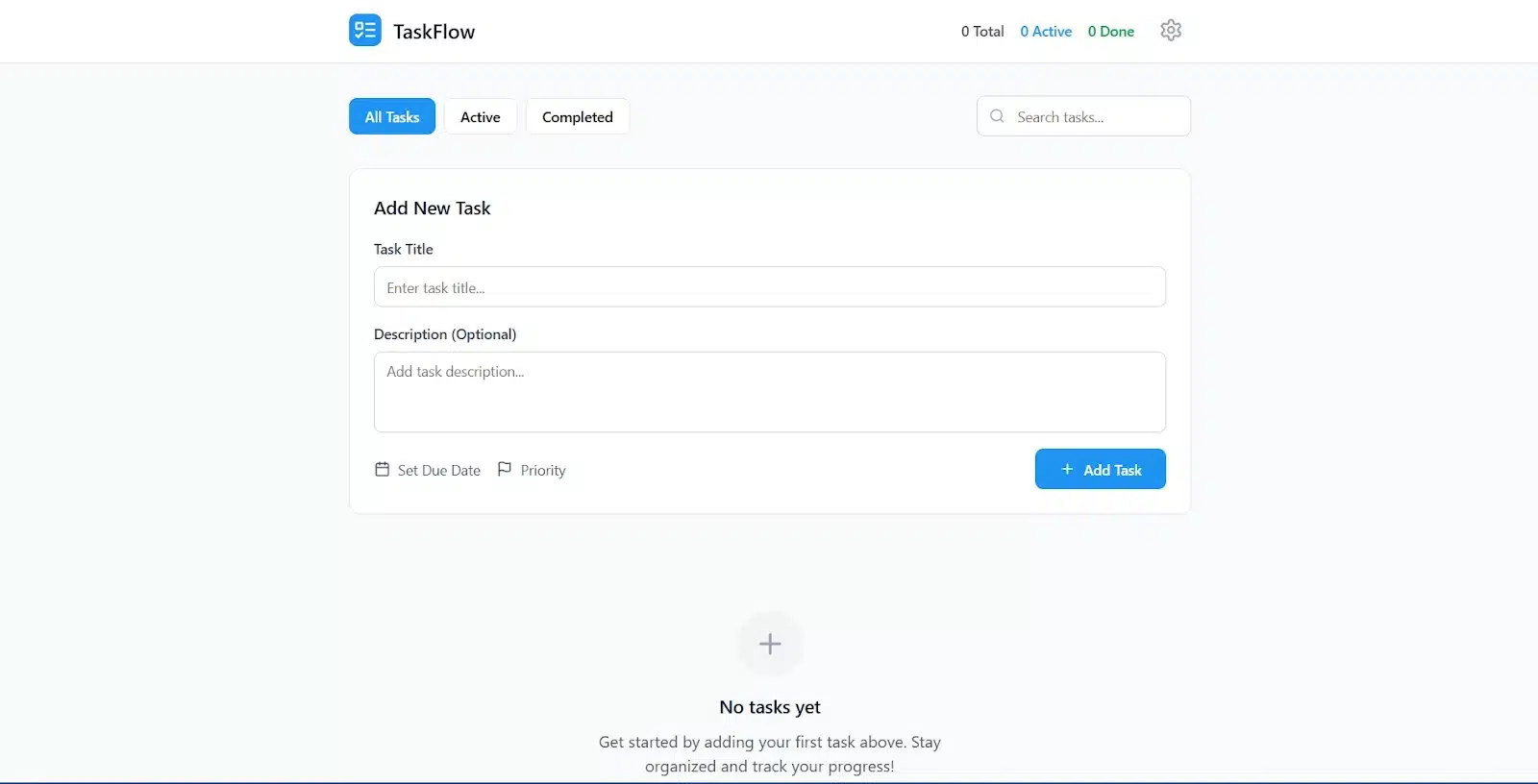
Task: Open the Priority flag selector
Action: pos(532,470)
